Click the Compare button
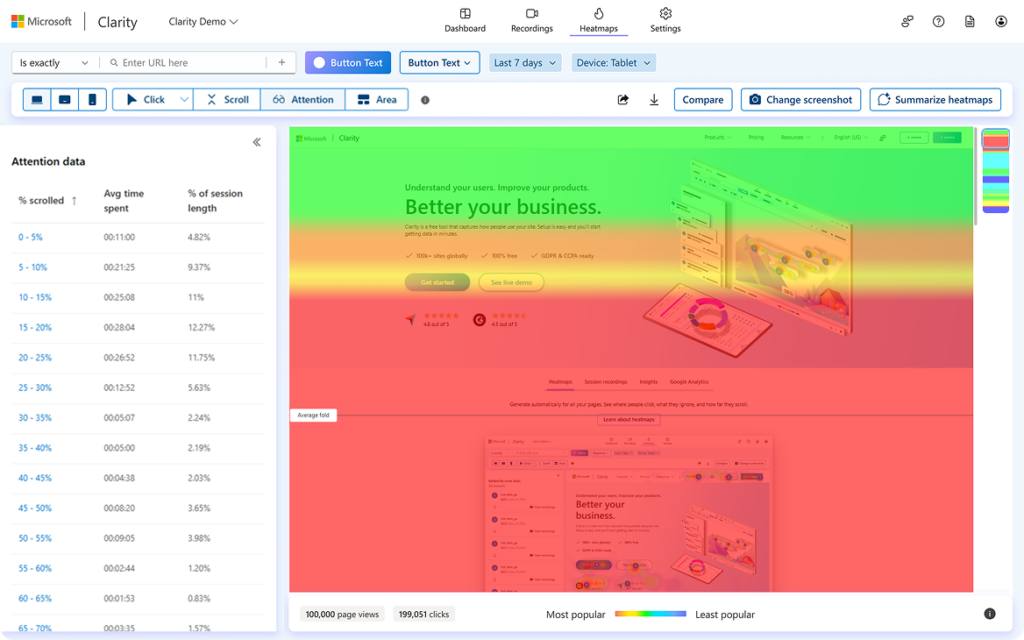 [x=703, y=100]
